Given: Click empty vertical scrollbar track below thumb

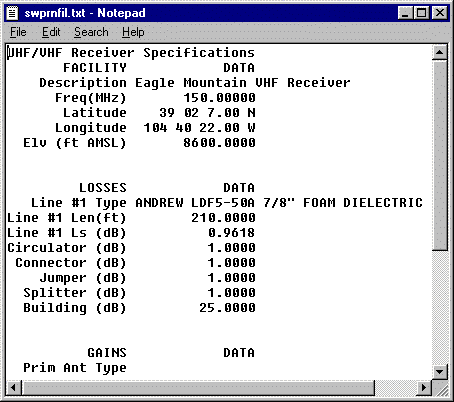Looking at the screenshot, I should [439, 307].
